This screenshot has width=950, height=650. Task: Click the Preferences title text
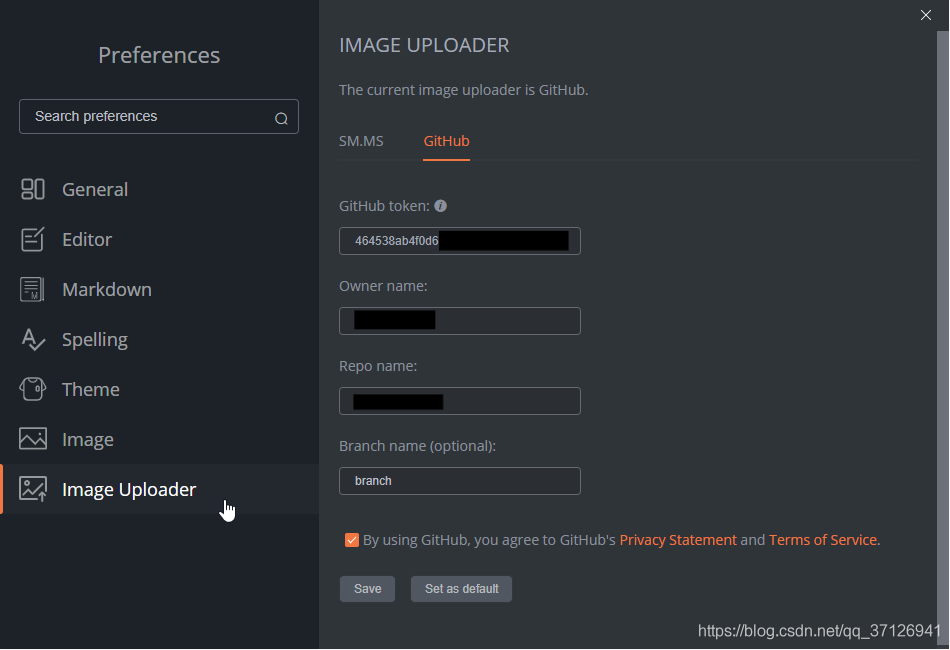point(159,55)
